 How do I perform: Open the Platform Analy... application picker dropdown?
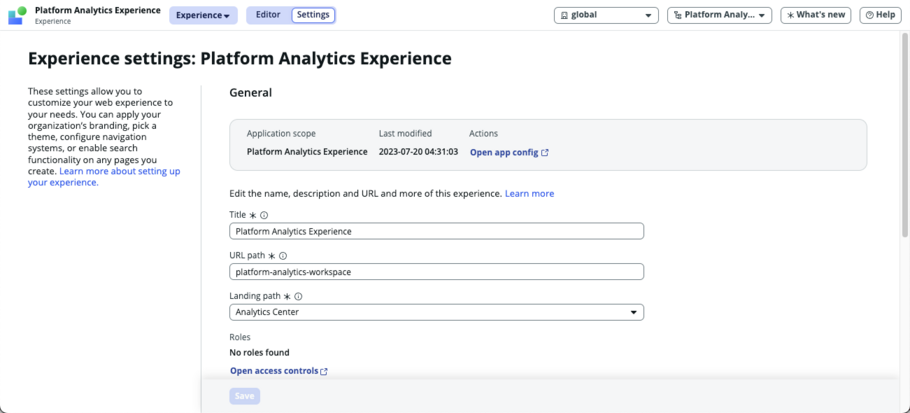click(x=719, y=15)
